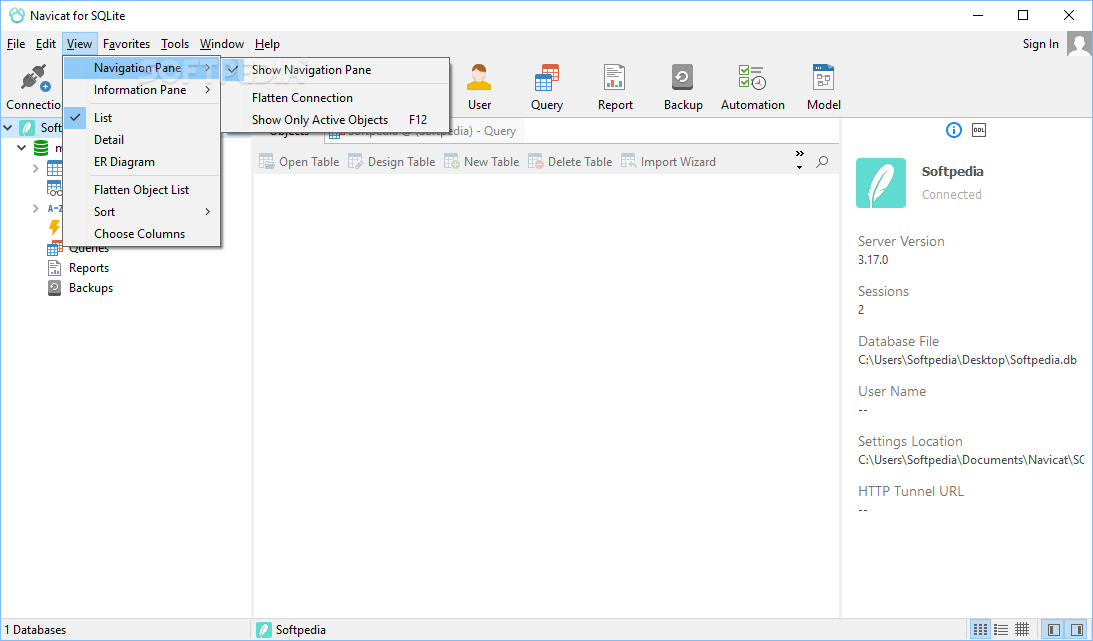Collapse the Softpedia connection tree node
Screen dimensions: 1093x641
coord(8,128)
